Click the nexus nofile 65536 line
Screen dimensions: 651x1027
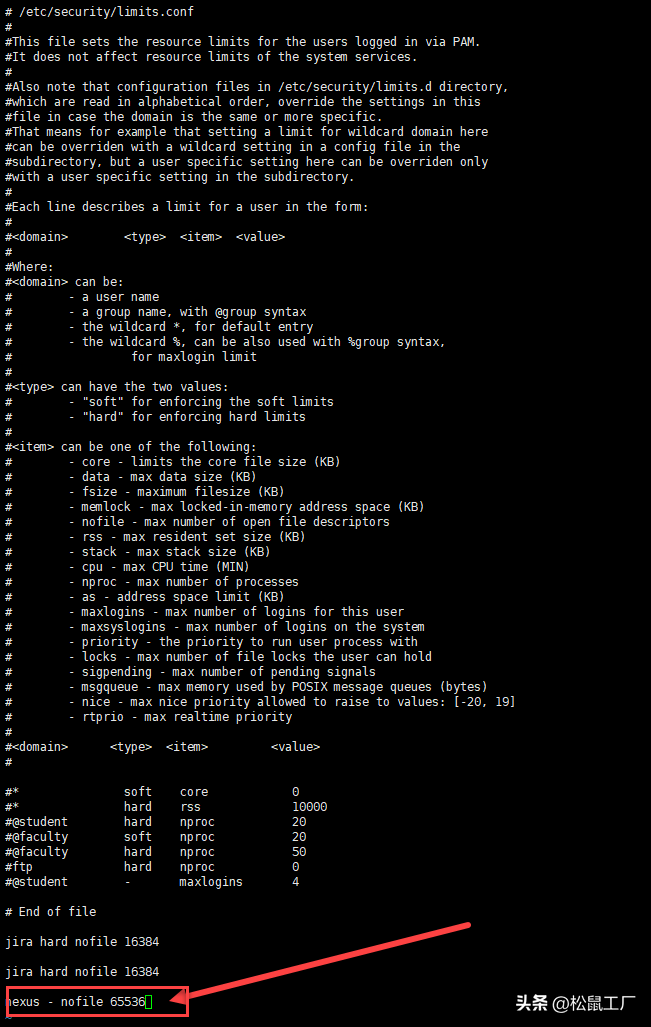point(75,1001)
